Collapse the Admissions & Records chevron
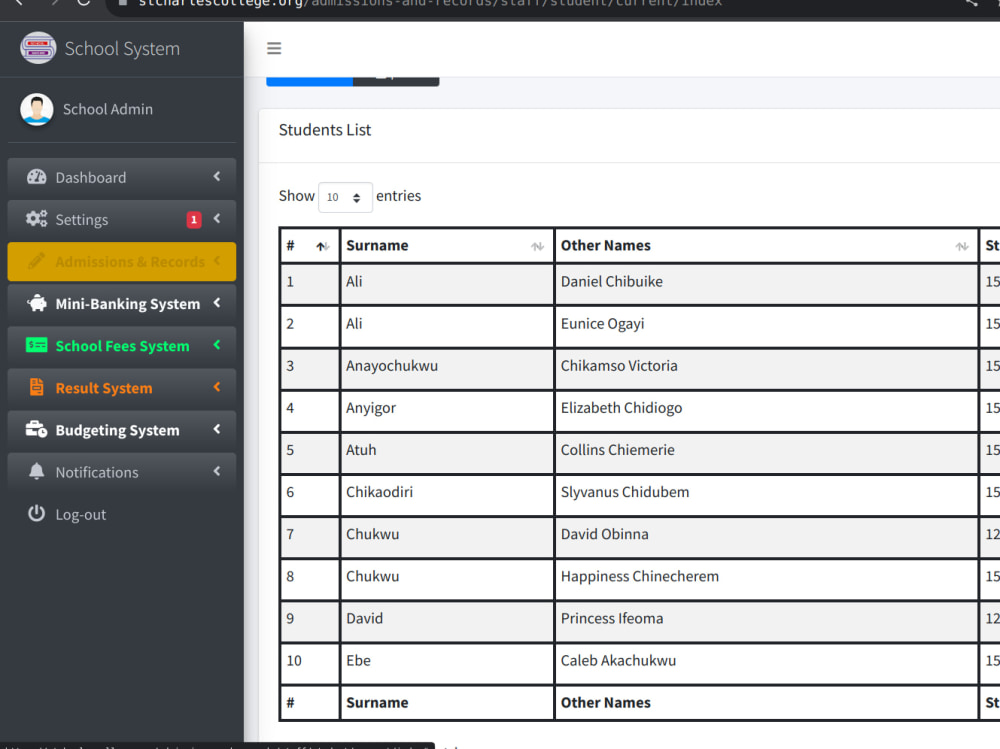The width and height of the screenshot is (1000, 749). coord(217,260)
